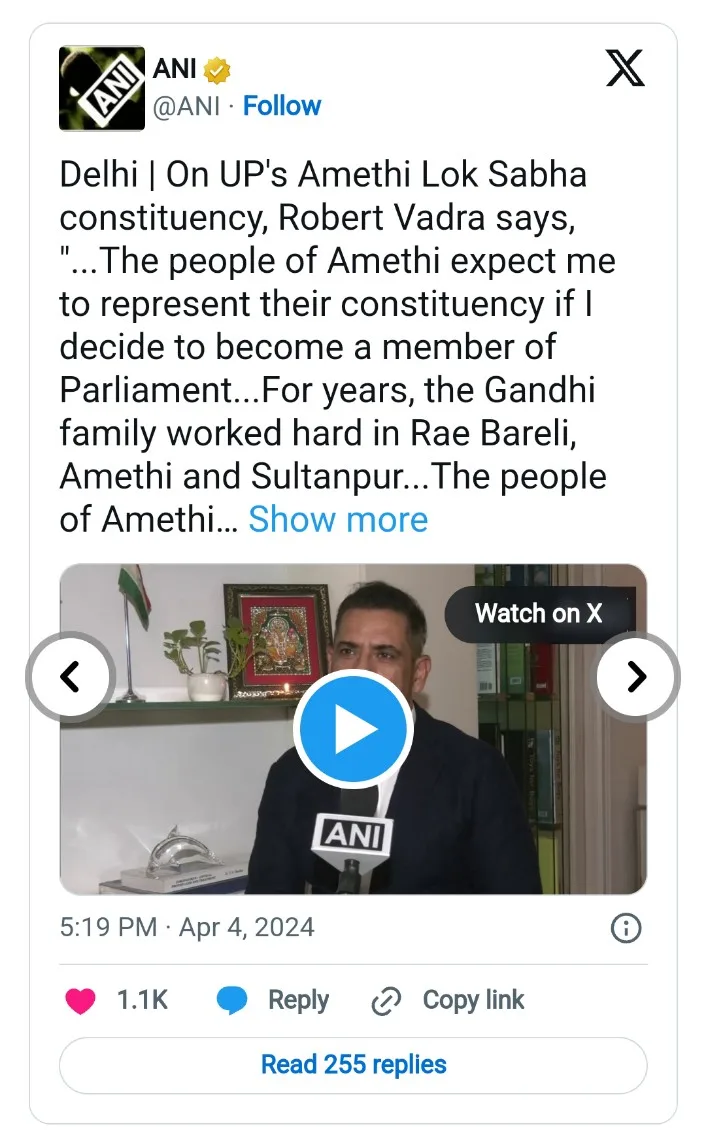Click the copy link chain icon
The height and width of the screenshot is (1146, 706).
point(385,1001)
